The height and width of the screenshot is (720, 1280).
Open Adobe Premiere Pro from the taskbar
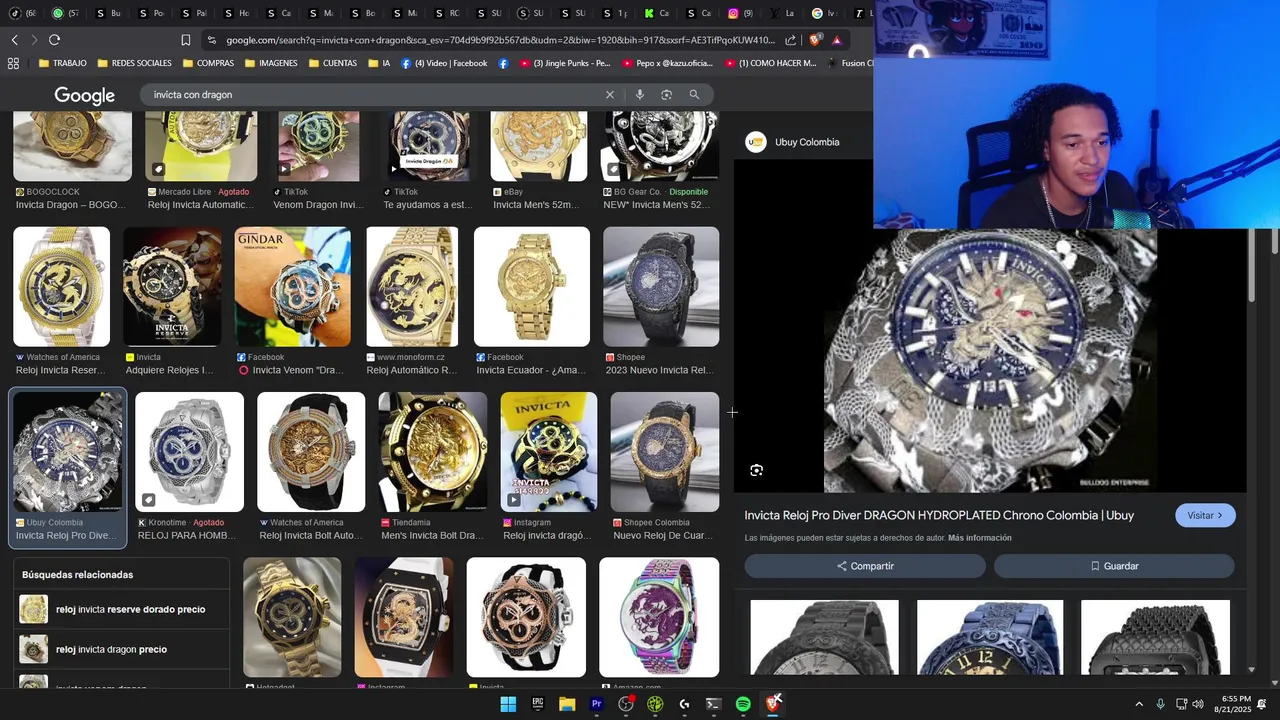click(x=596, y=704)
